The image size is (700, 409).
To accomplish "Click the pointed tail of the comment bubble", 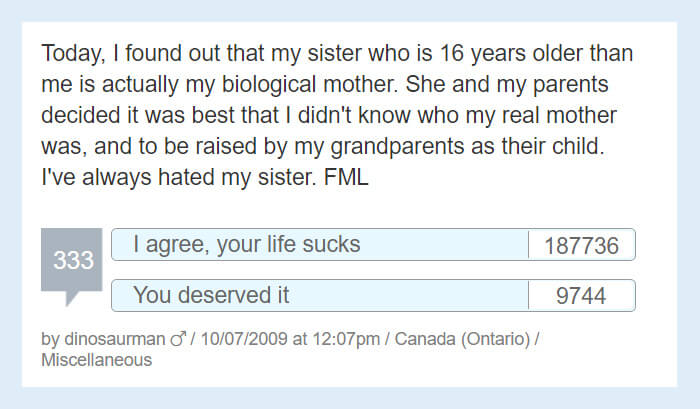I will (x=71, y=298).
